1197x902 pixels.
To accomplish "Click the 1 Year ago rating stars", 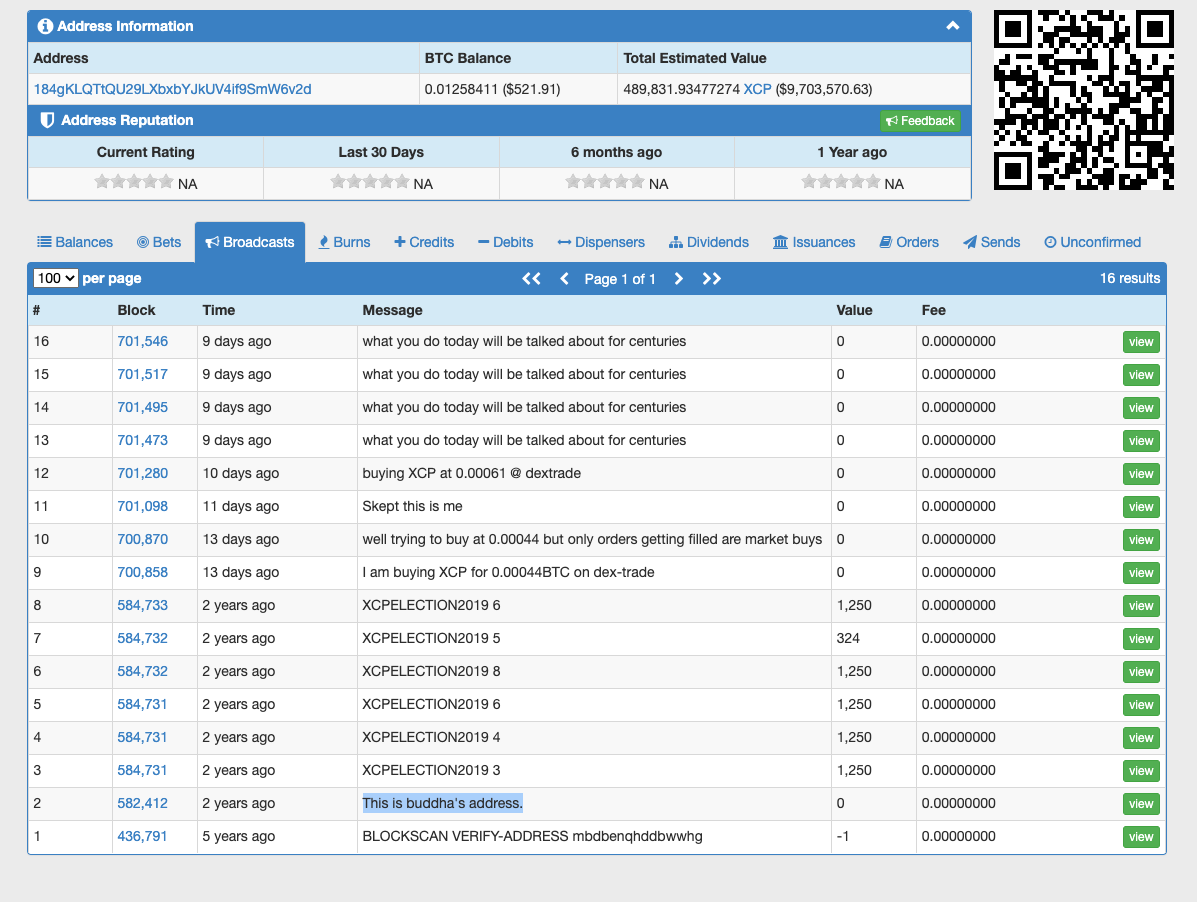I will coord(841,182).
